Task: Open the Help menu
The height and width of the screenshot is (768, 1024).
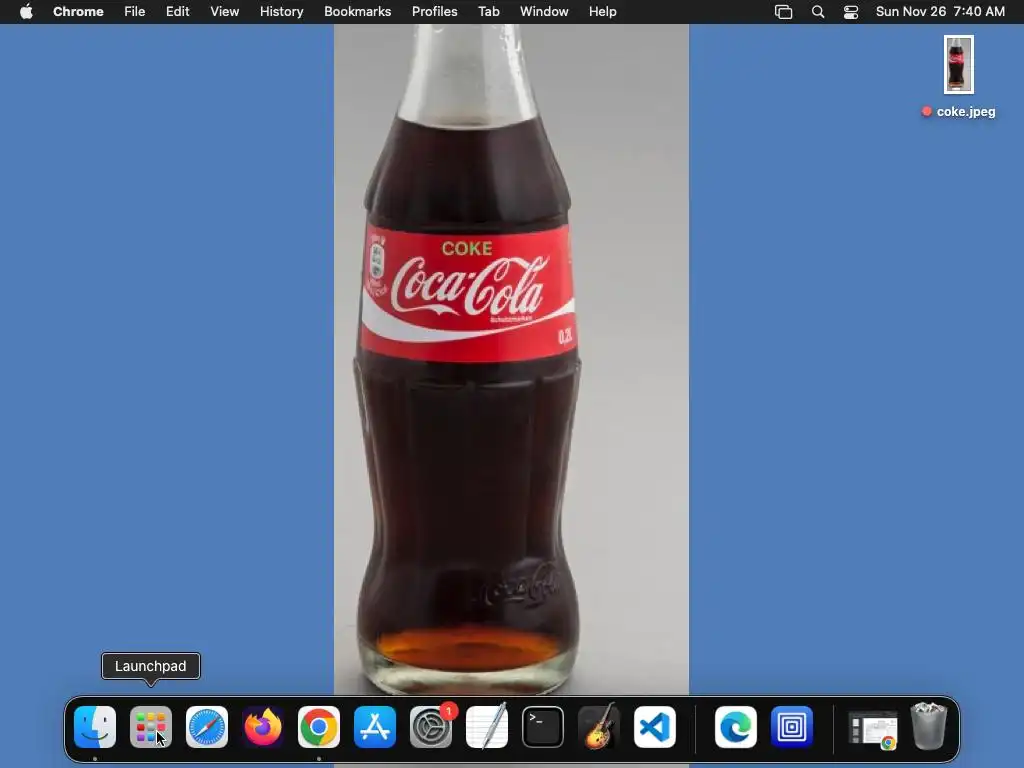Action: click(602, 12)
